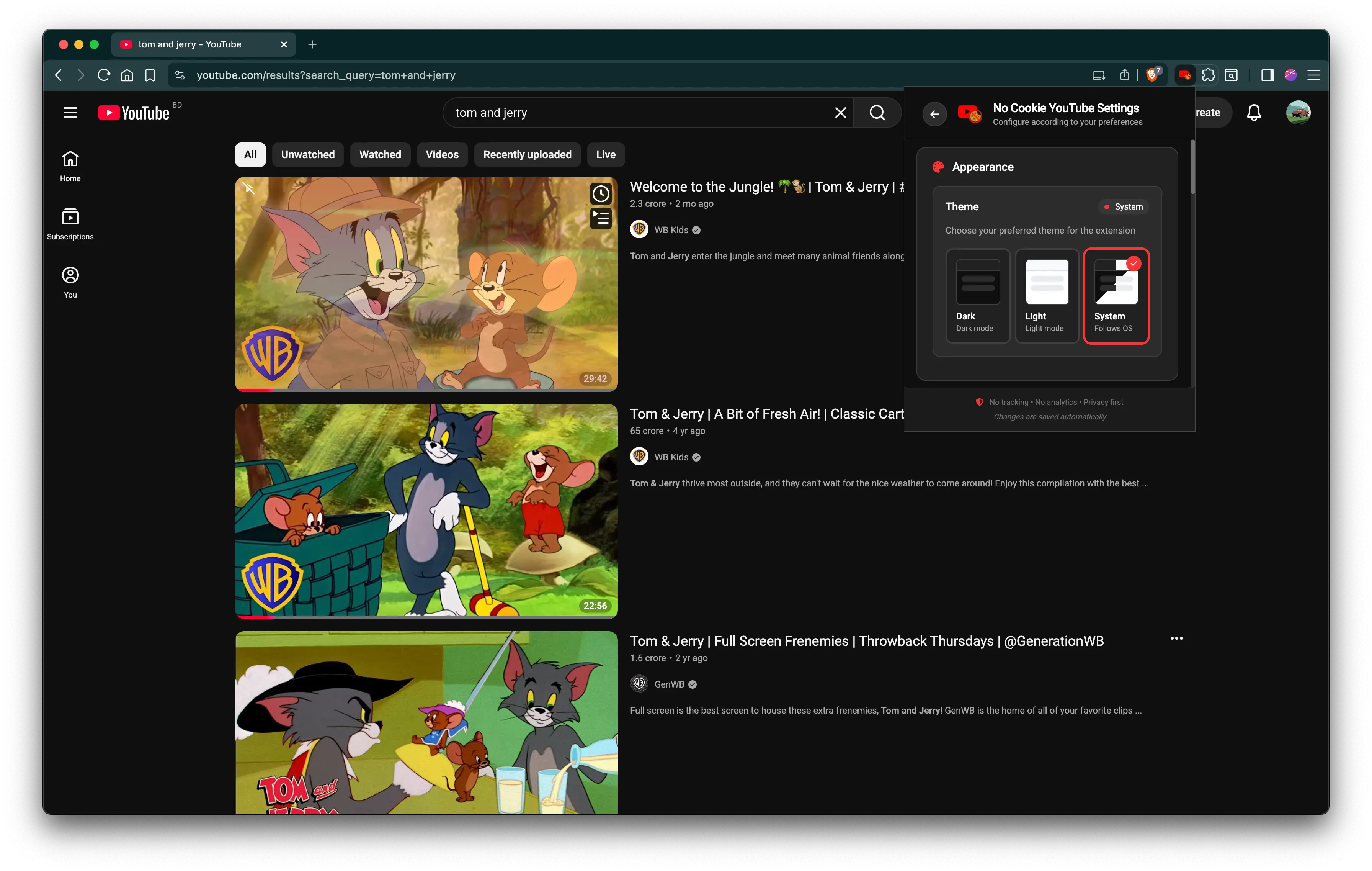Go back in browser history
Viewport: 1372px width, 871px height.
(x=58, y=75)
